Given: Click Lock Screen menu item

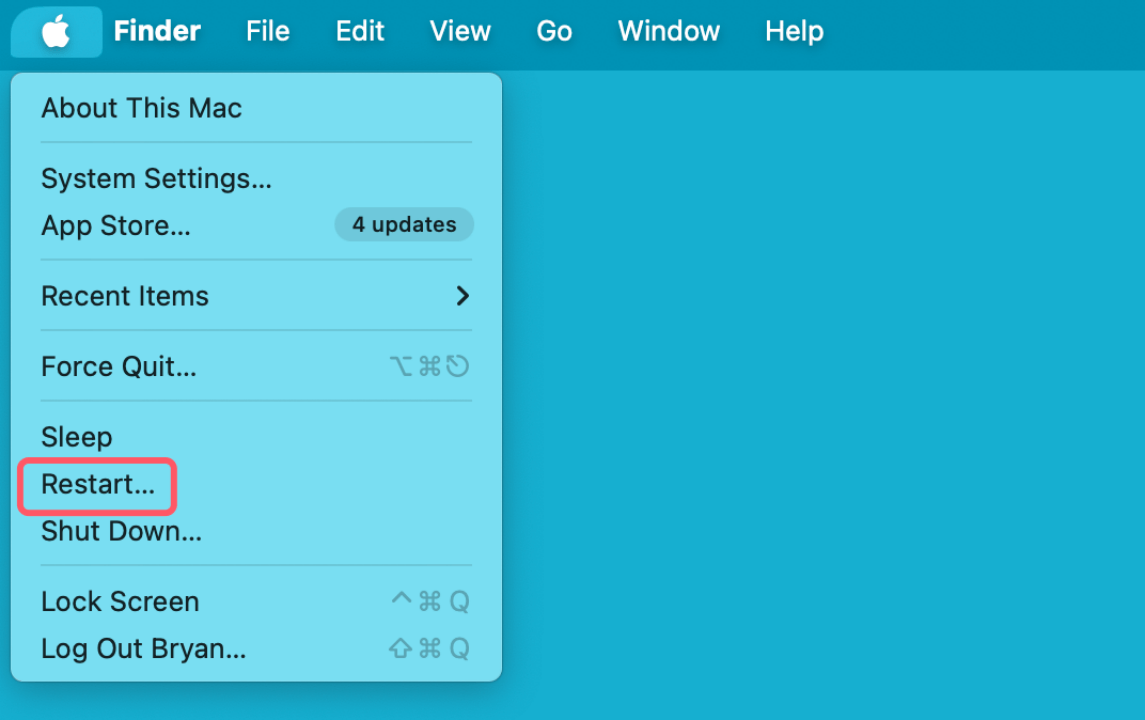Looking at the screenshot, I should (x=120, y=602).
